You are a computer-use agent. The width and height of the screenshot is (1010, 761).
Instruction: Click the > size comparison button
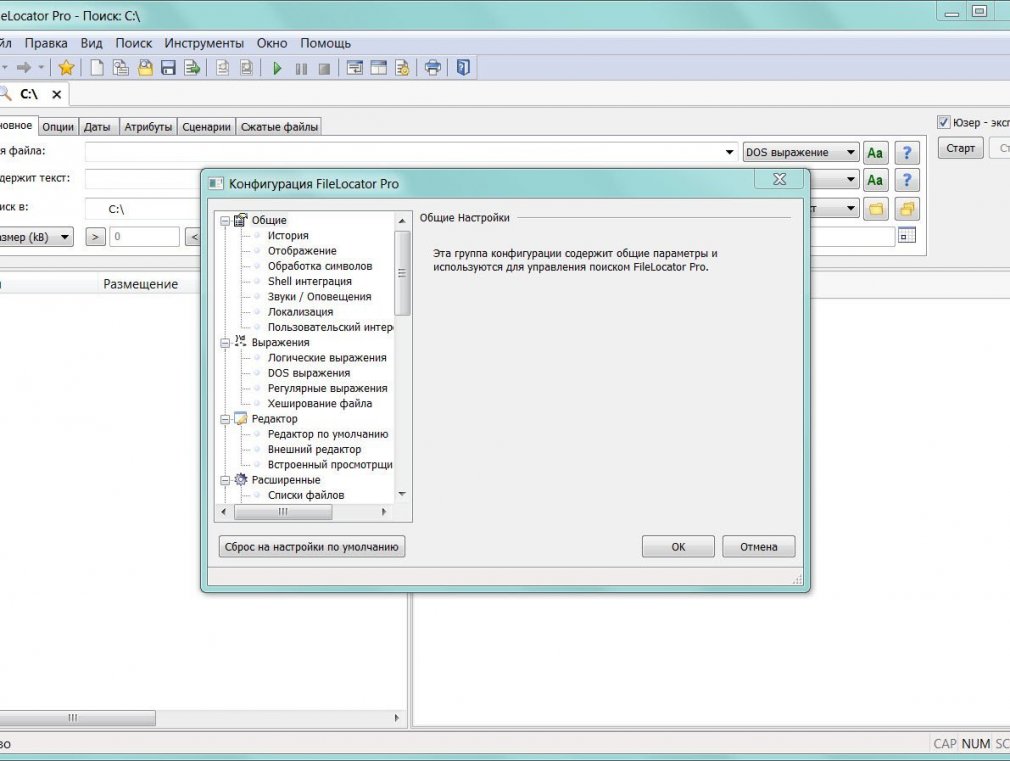click(95, 237)
